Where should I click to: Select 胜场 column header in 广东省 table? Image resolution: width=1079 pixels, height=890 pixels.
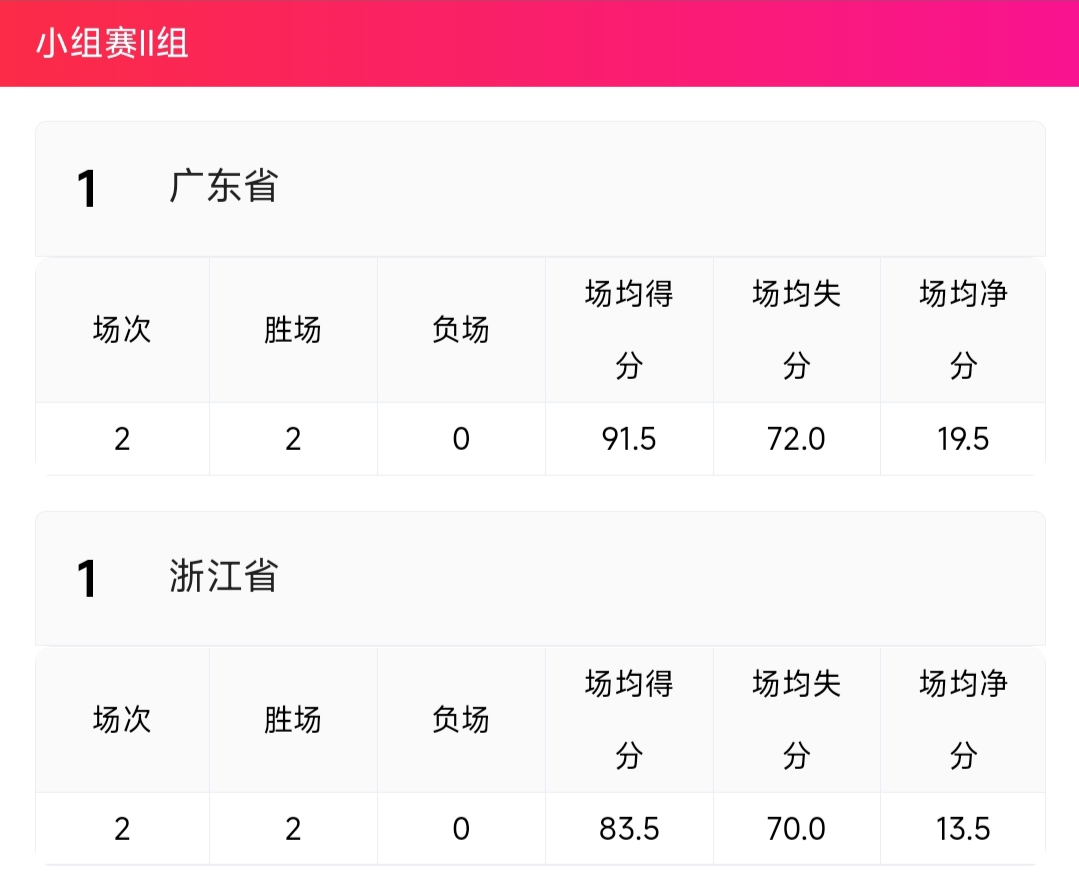pyautogui.click(x=293, y=330)
